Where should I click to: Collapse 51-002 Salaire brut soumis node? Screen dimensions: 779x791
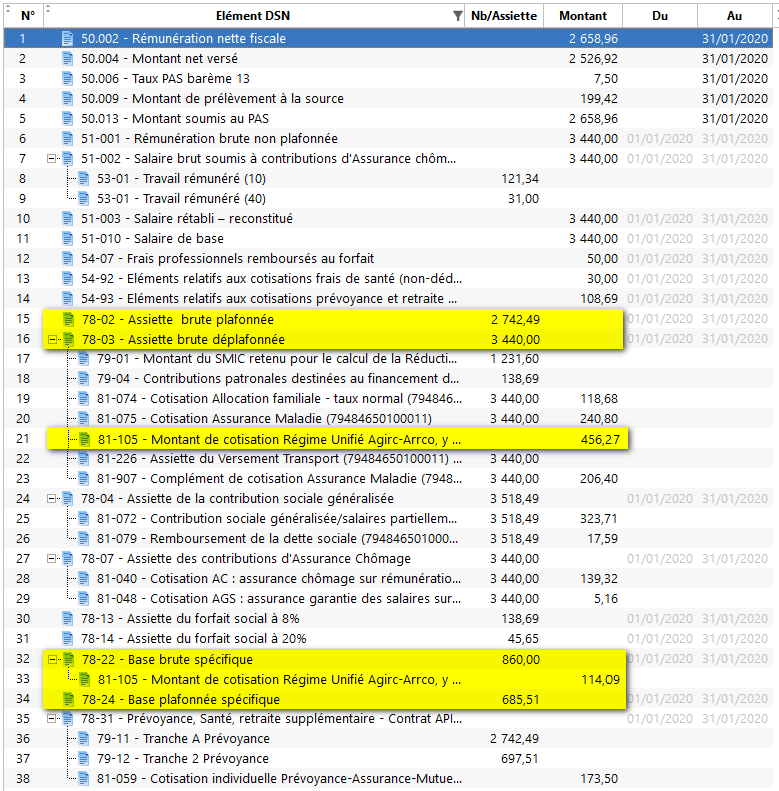51,158
